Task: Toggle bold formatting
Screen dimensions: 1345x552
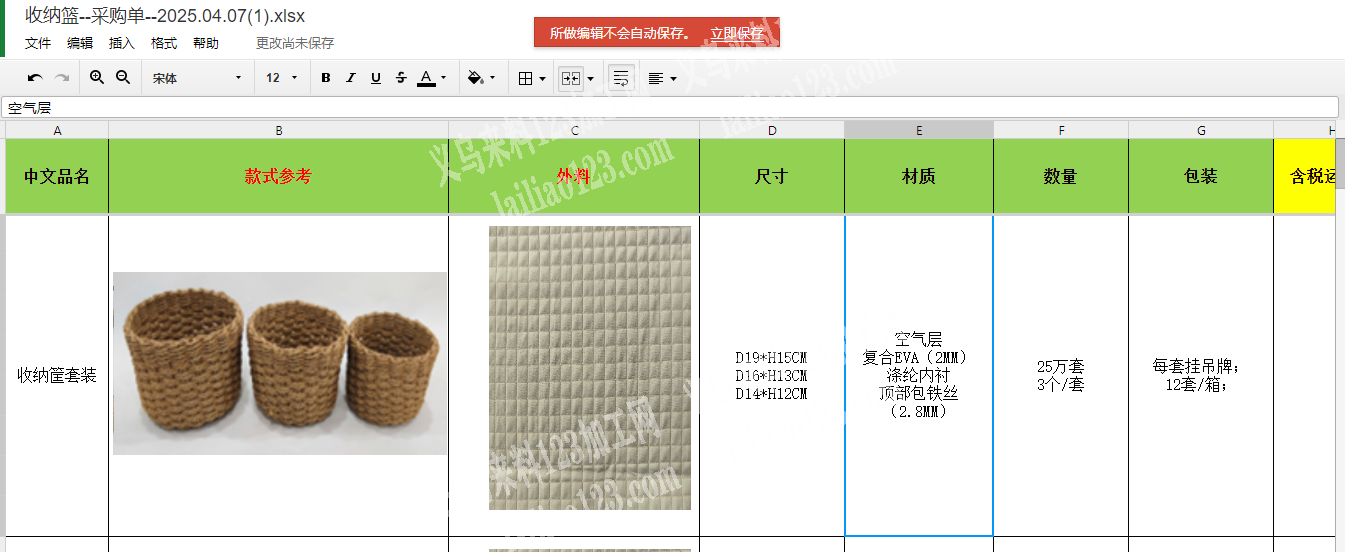Action: [x=326, y=78]
